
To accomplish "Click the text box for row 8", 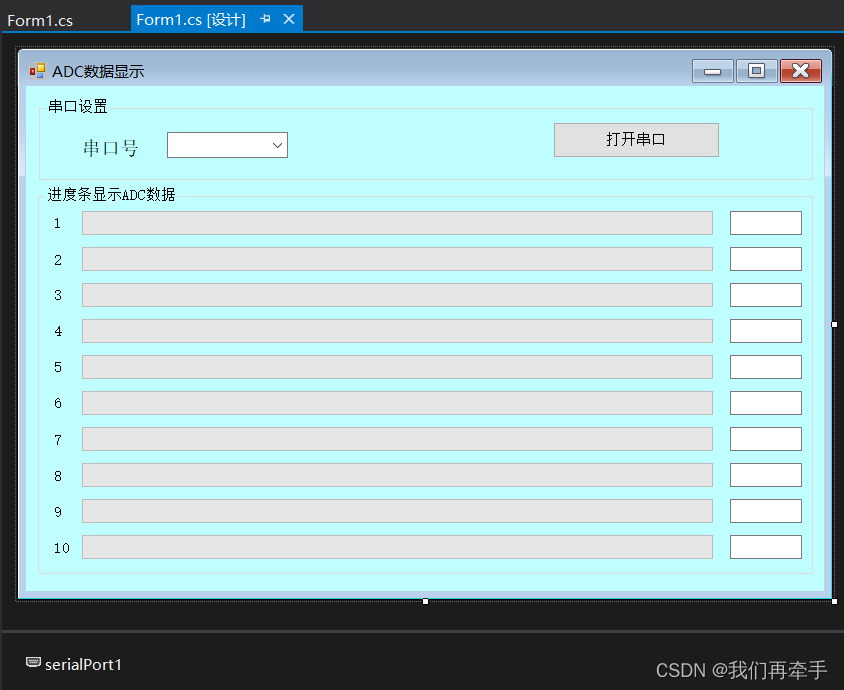I will point(765,475).
